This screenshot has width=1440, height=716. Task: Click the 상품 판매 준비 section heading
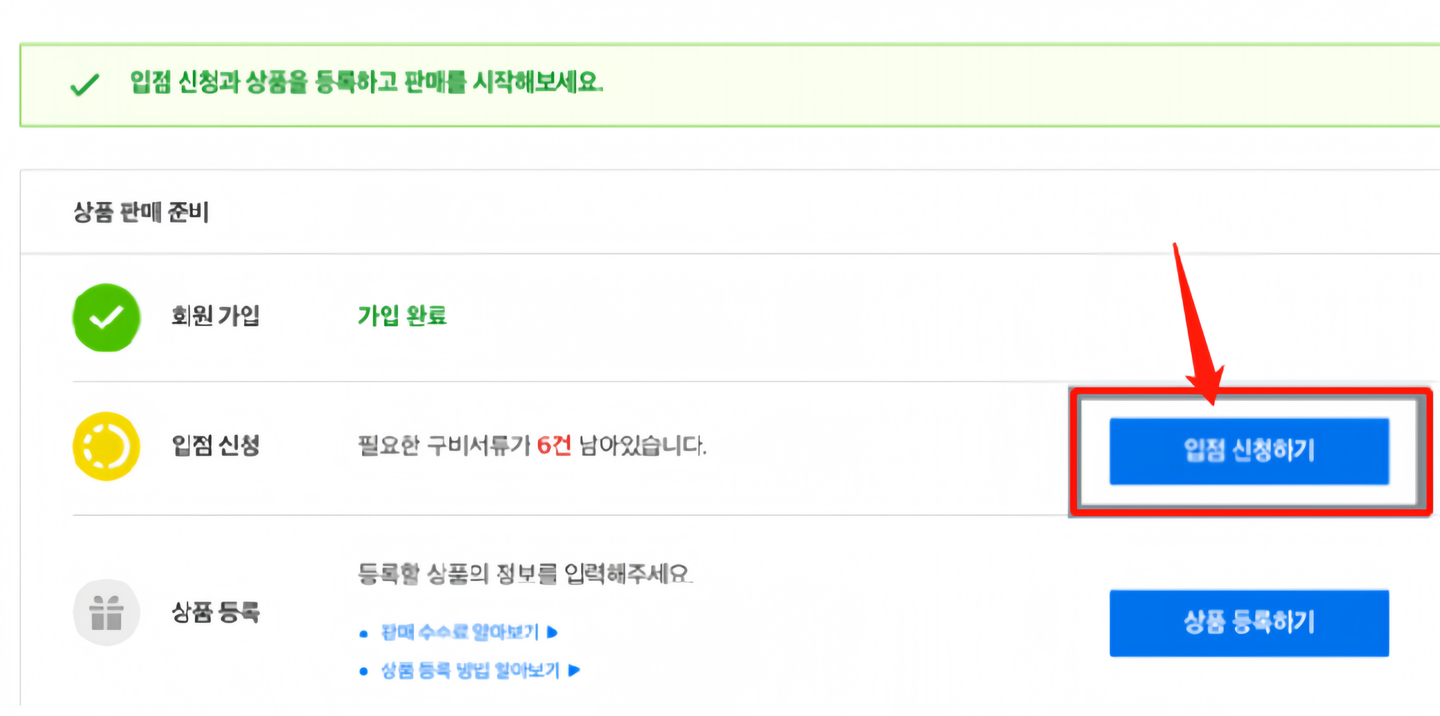coord(141,212)
